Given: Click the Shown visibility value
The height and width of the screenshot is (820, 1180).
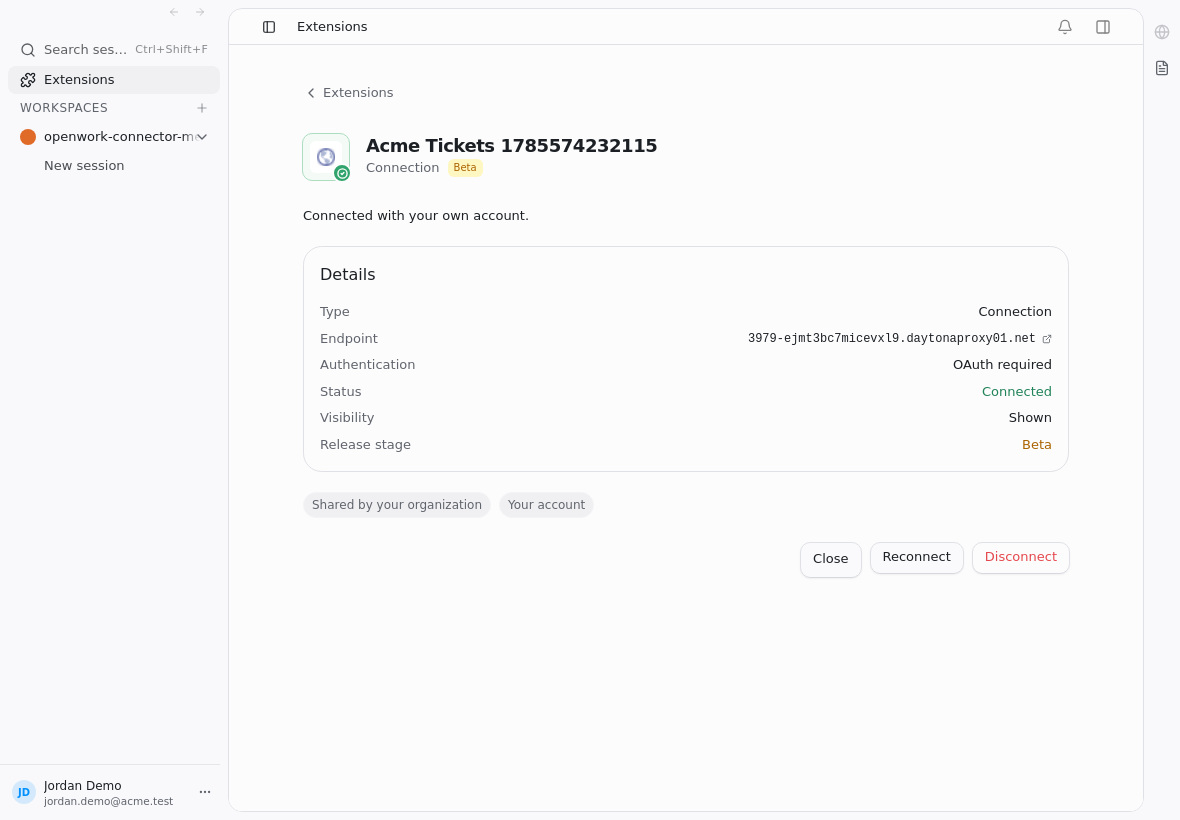Looking at the screenshot, I should click(x=1029, y=418).
